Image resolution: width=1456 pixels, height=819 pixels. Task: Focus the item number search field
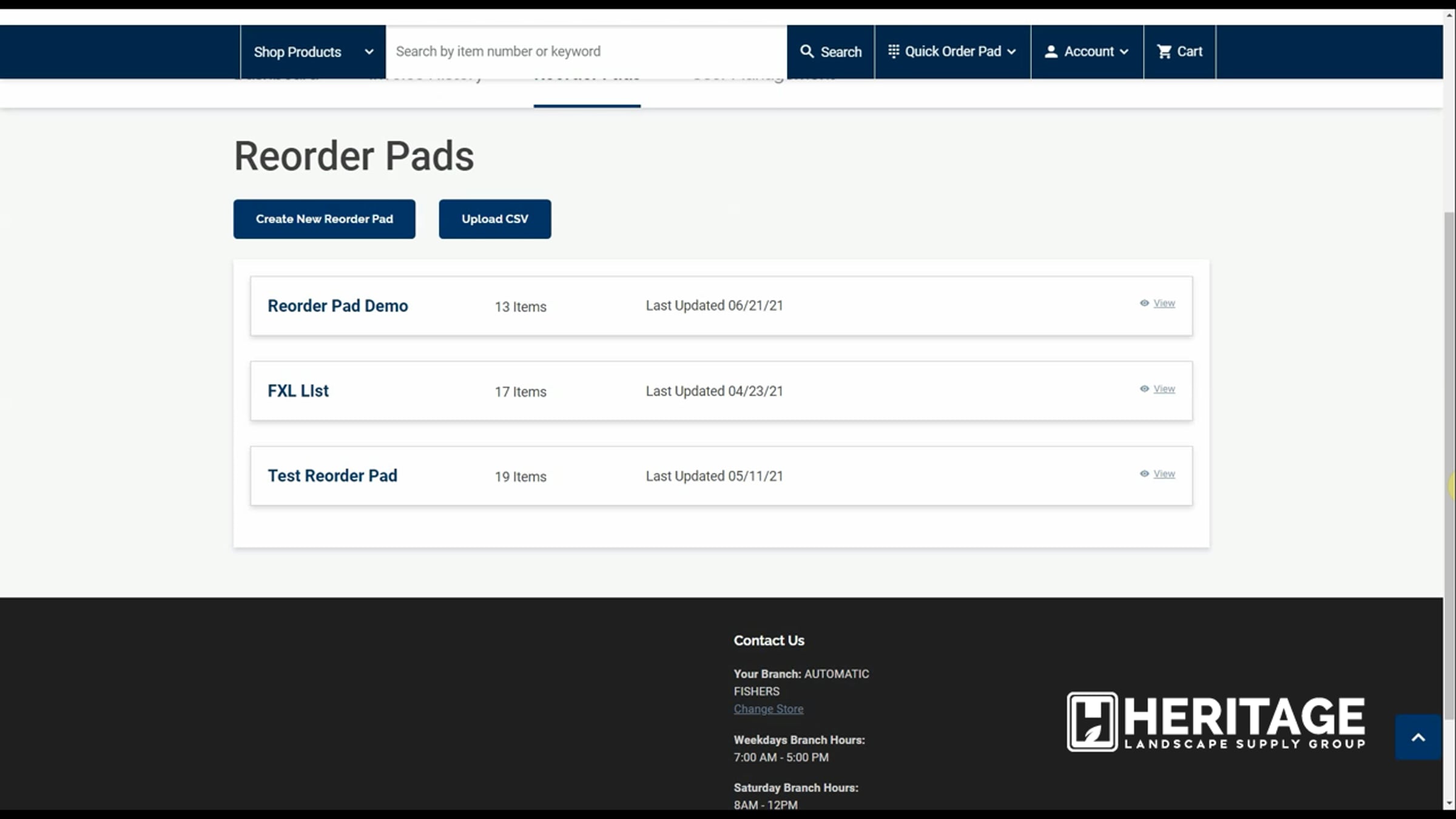click(585, 52)
